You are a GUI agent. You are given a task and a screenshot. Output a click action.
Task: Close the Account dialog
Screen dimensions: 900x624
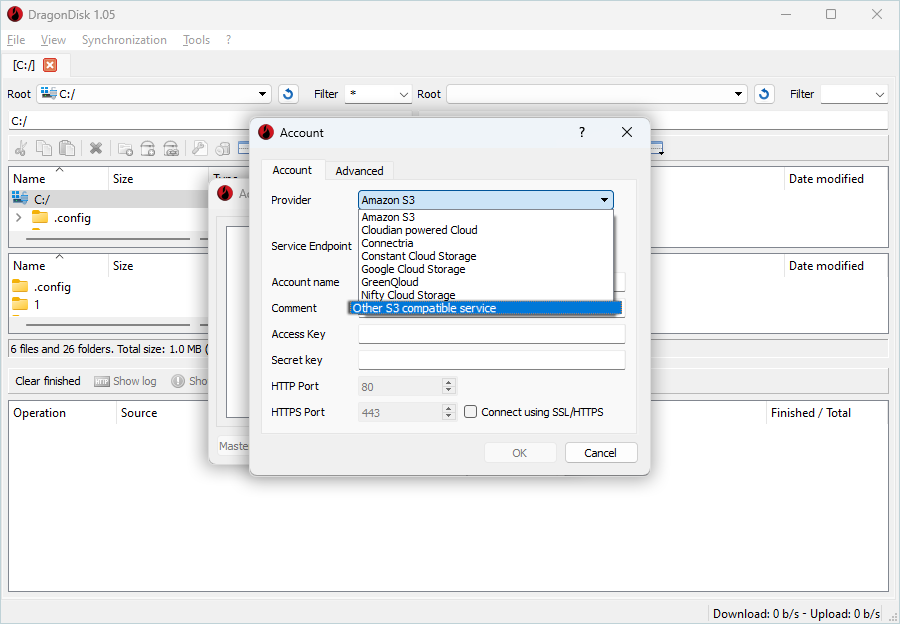click(x=627, y=133)
